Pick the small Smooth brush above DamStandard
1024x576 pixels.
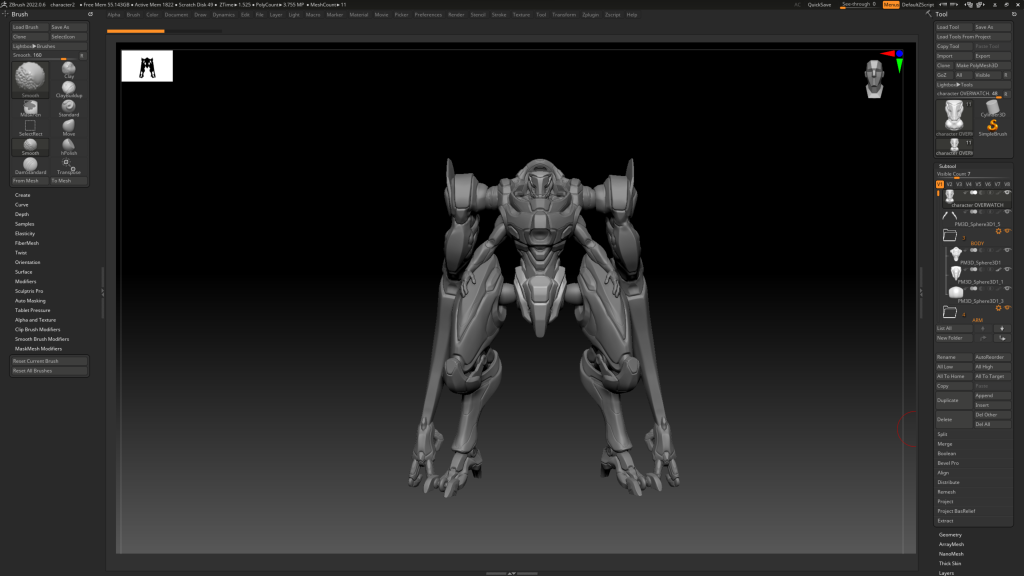point(30,145)
